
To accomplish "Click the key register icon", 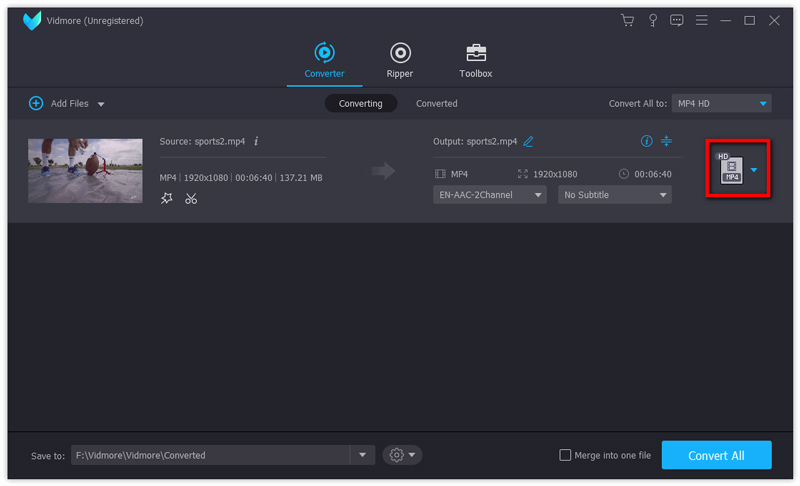I will (x=653, y=20).
